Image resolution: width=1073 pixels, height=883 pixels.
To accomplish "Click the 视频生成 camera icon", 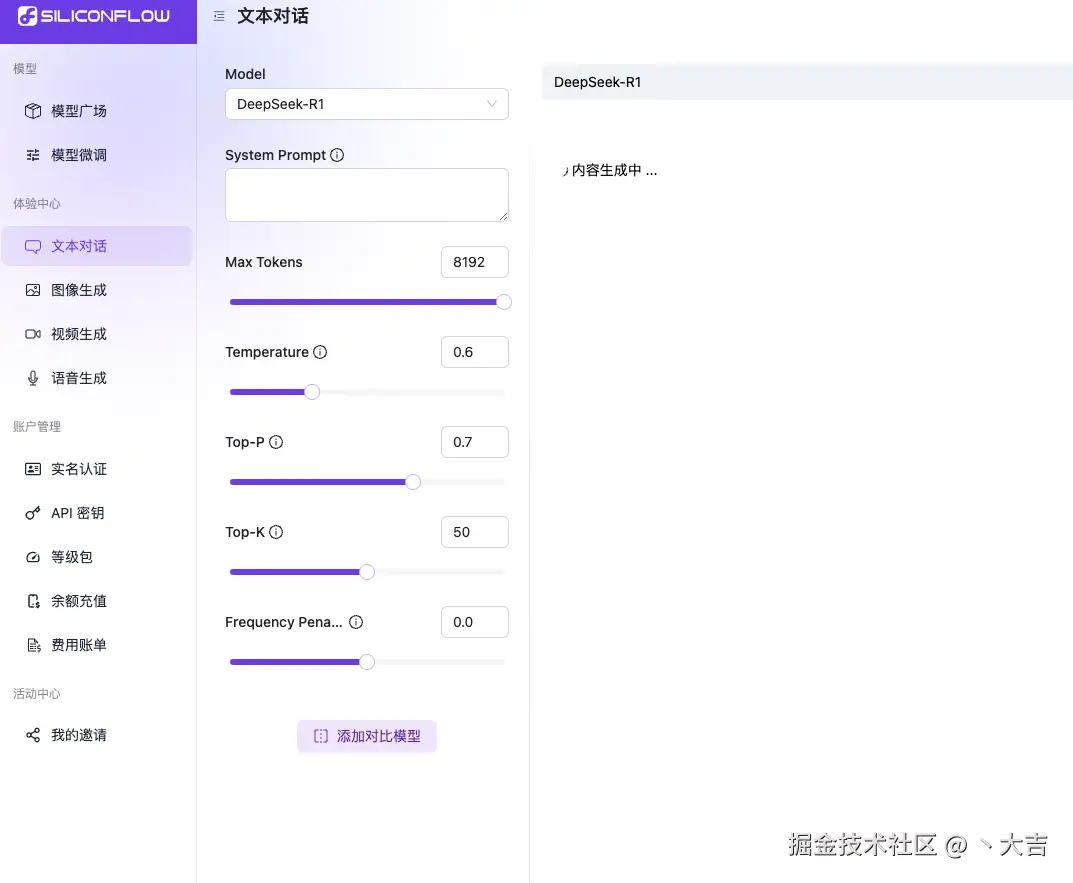I will click(33, 334).
